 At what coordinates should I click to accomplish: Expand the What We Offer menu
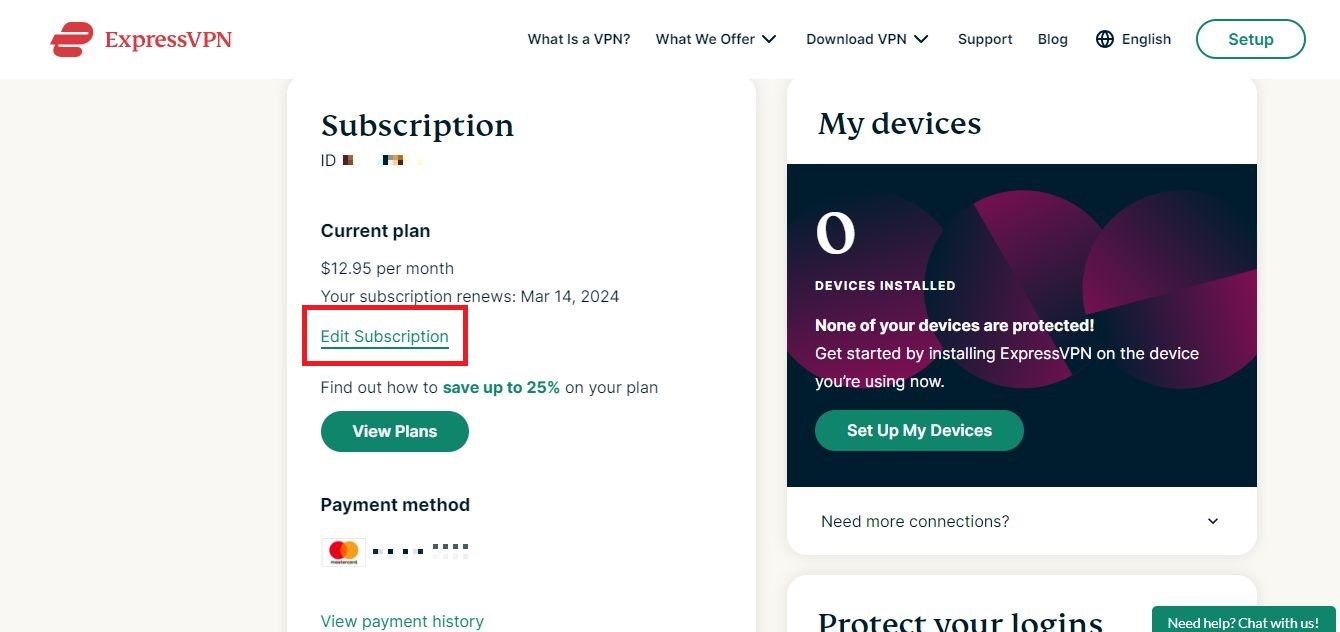point(716,39)
